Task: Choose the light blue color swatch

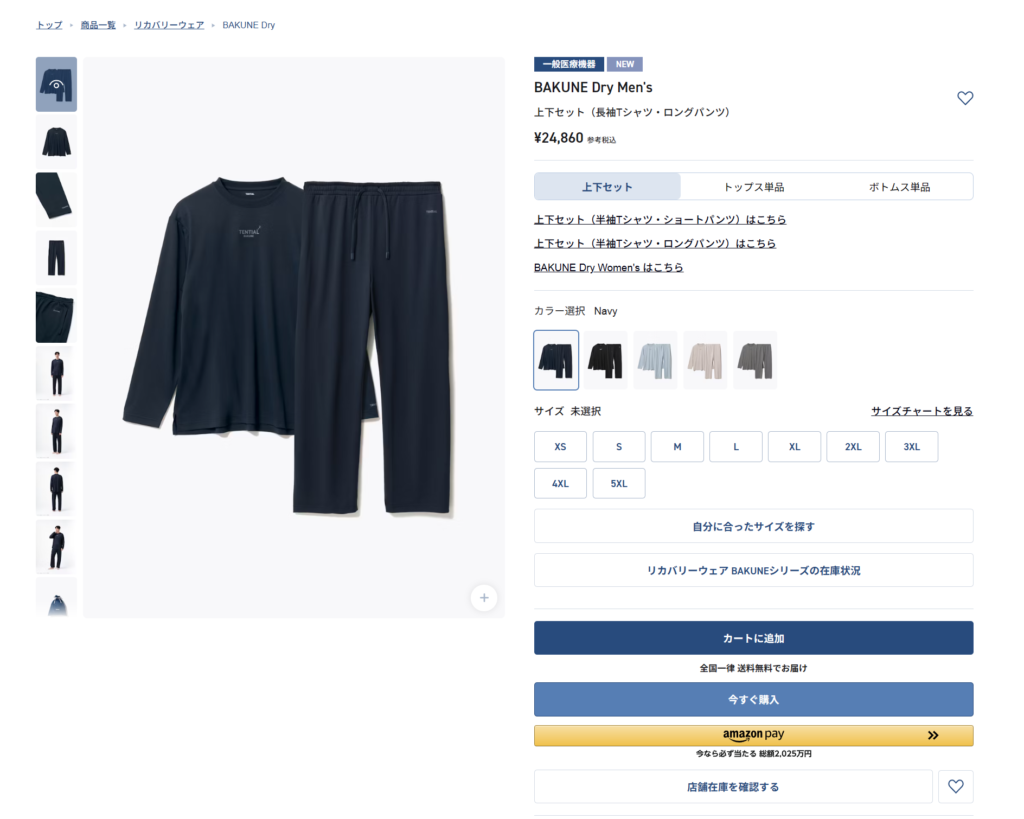Action: tap(655, 360)
